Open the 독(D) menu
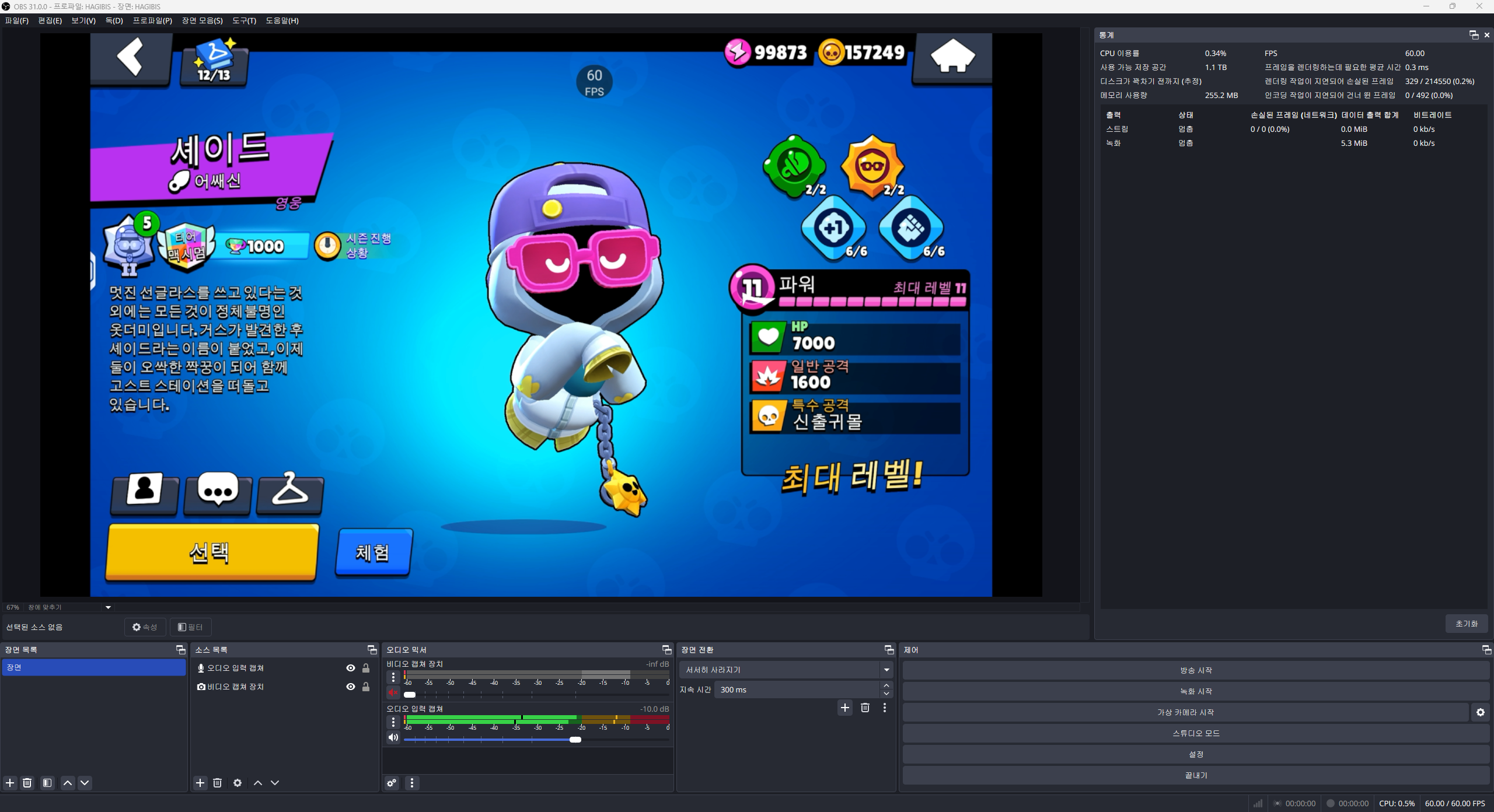This screenshot has height=812, width=1494. pos(114,20)
